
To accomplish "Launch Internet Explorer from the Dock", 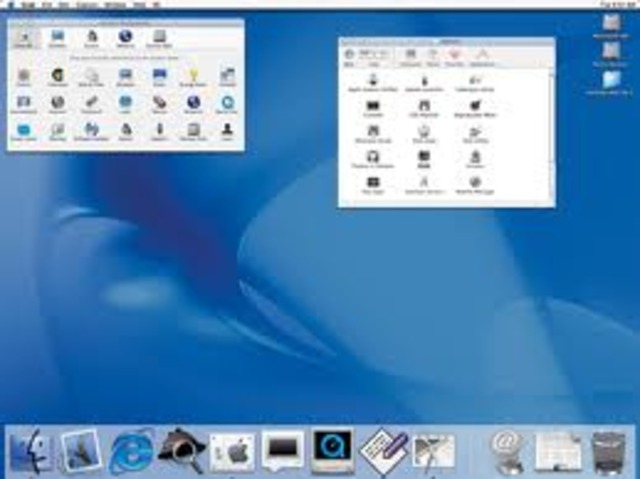I will (131, 451).
